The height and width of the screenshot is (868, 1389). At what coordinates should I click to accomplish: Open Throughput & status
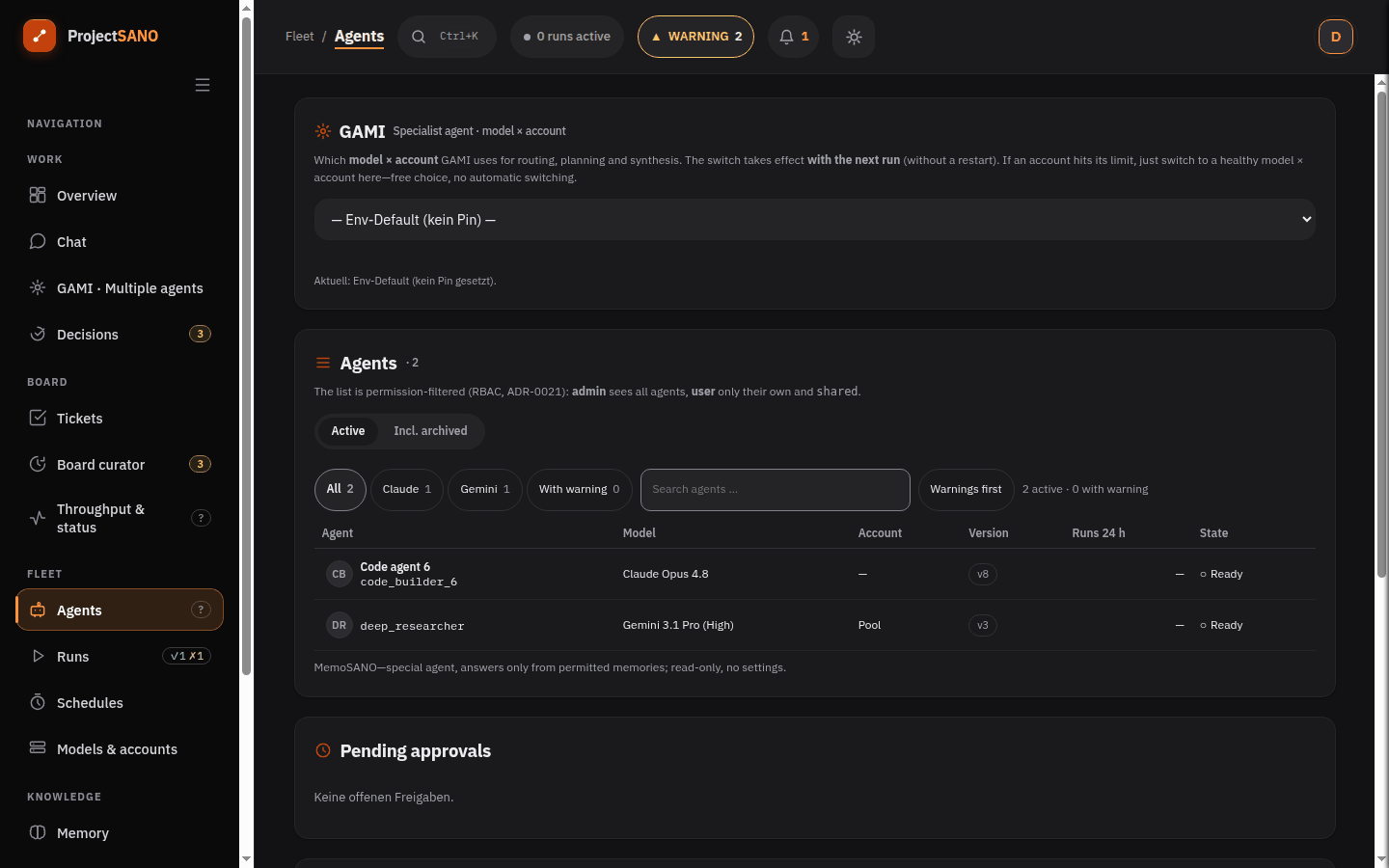(120, 518)
